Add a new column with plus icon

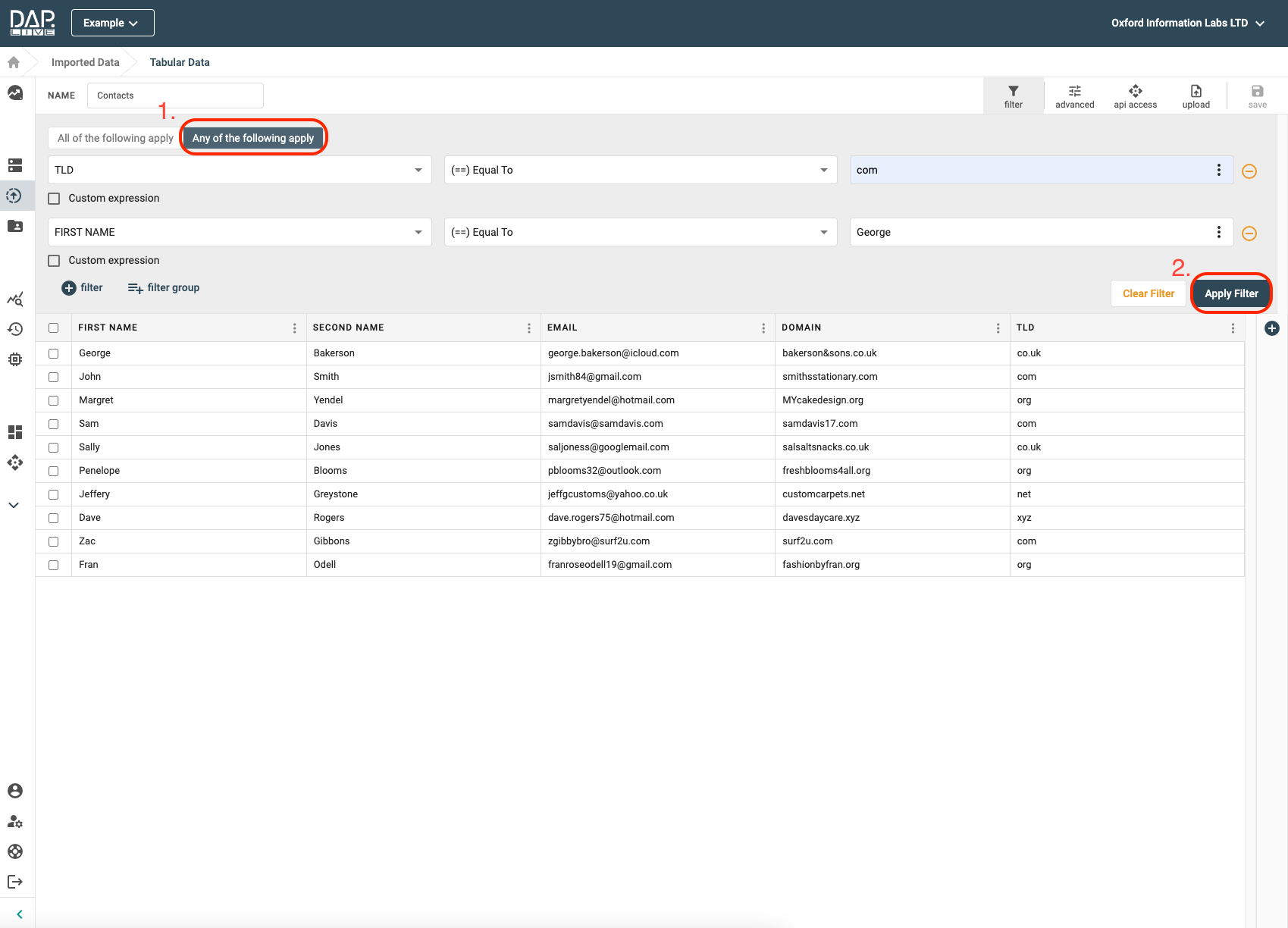point(1272,328)
